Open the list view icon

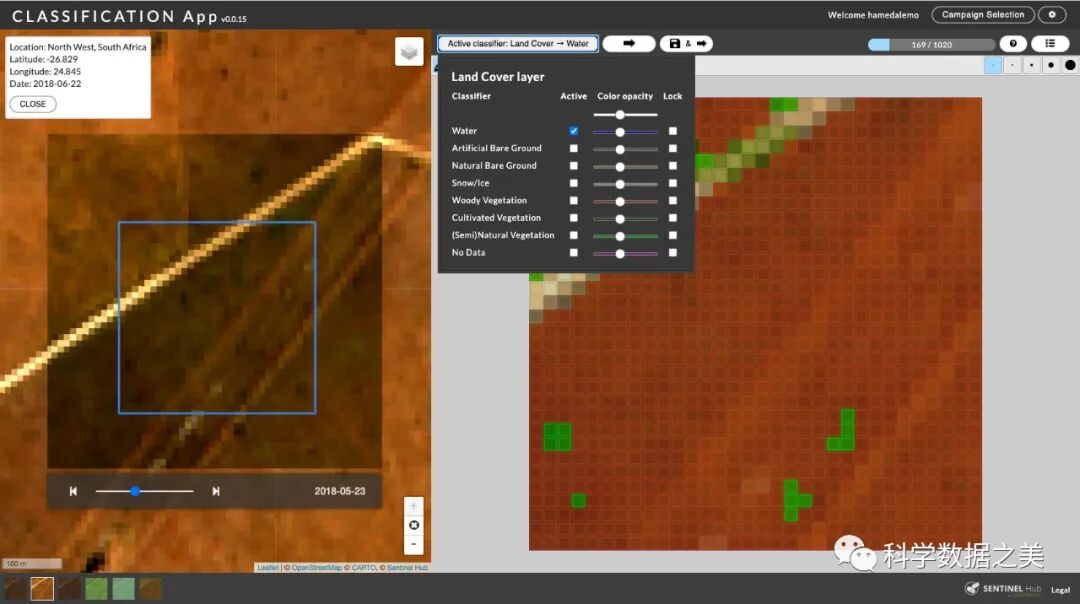point(1049,44)
